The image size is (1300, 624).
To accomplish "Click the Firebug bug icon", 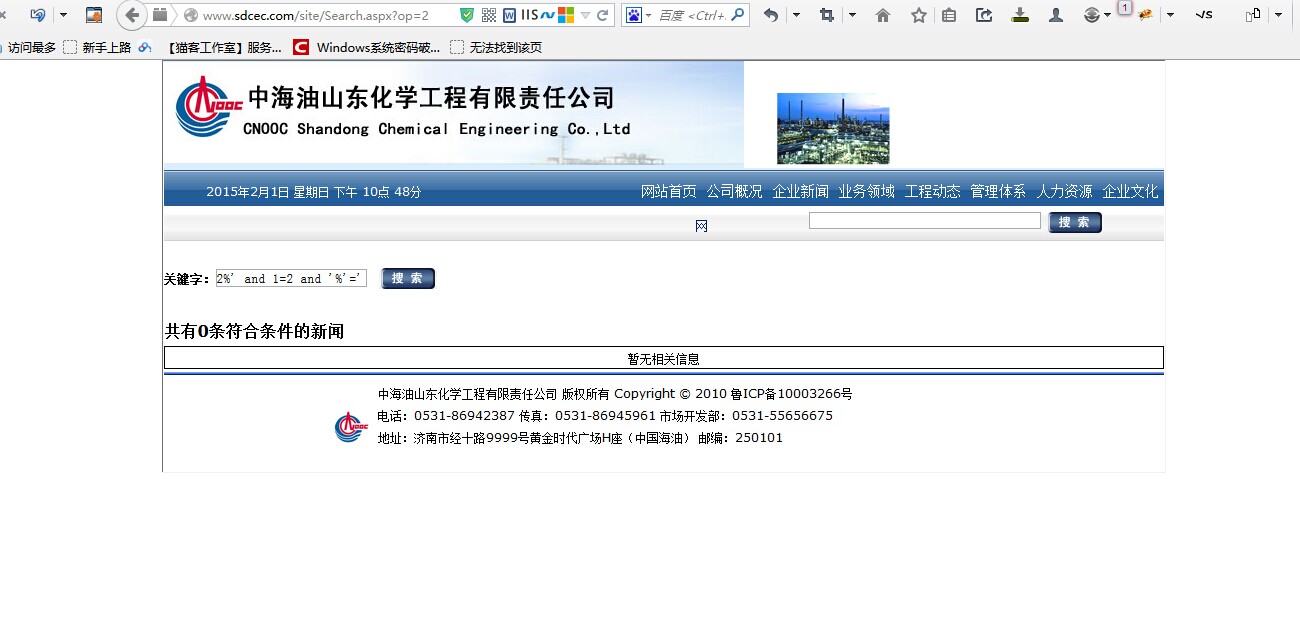I will (x=1143, y=15).
